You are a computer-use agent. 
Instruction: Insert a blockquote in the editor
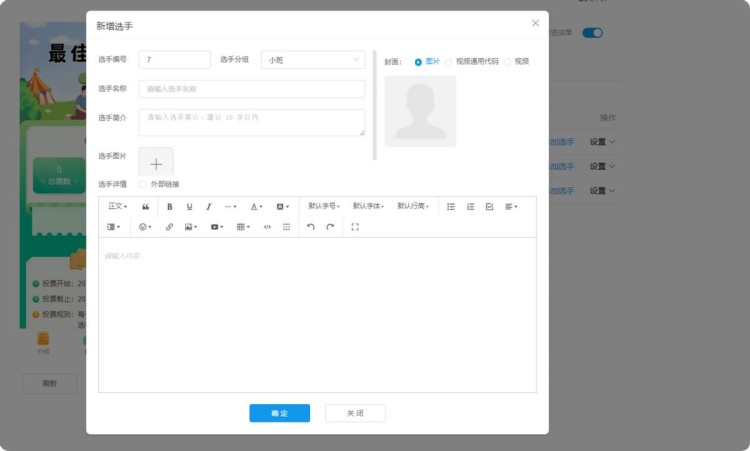point(146,207)
